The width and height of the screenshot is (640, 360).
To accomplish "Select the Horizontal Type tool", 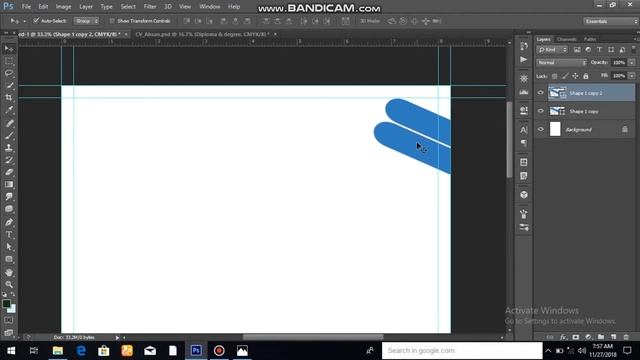I will point(9,235).
